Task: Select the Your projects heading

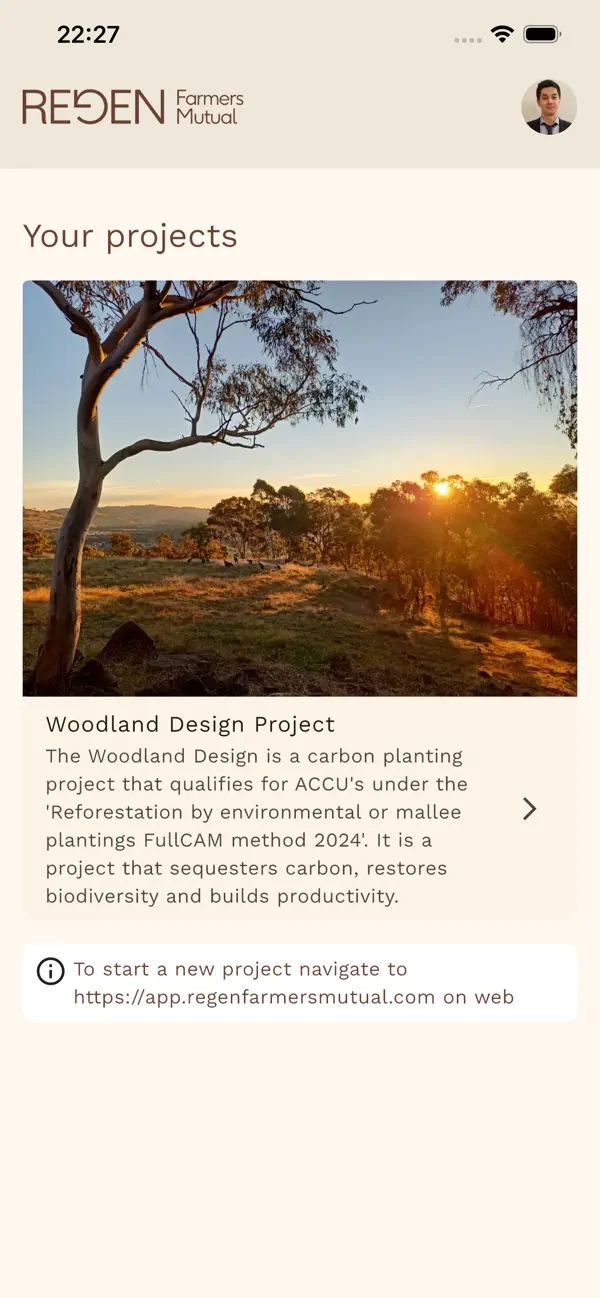Action: click(x=130, y=236)
